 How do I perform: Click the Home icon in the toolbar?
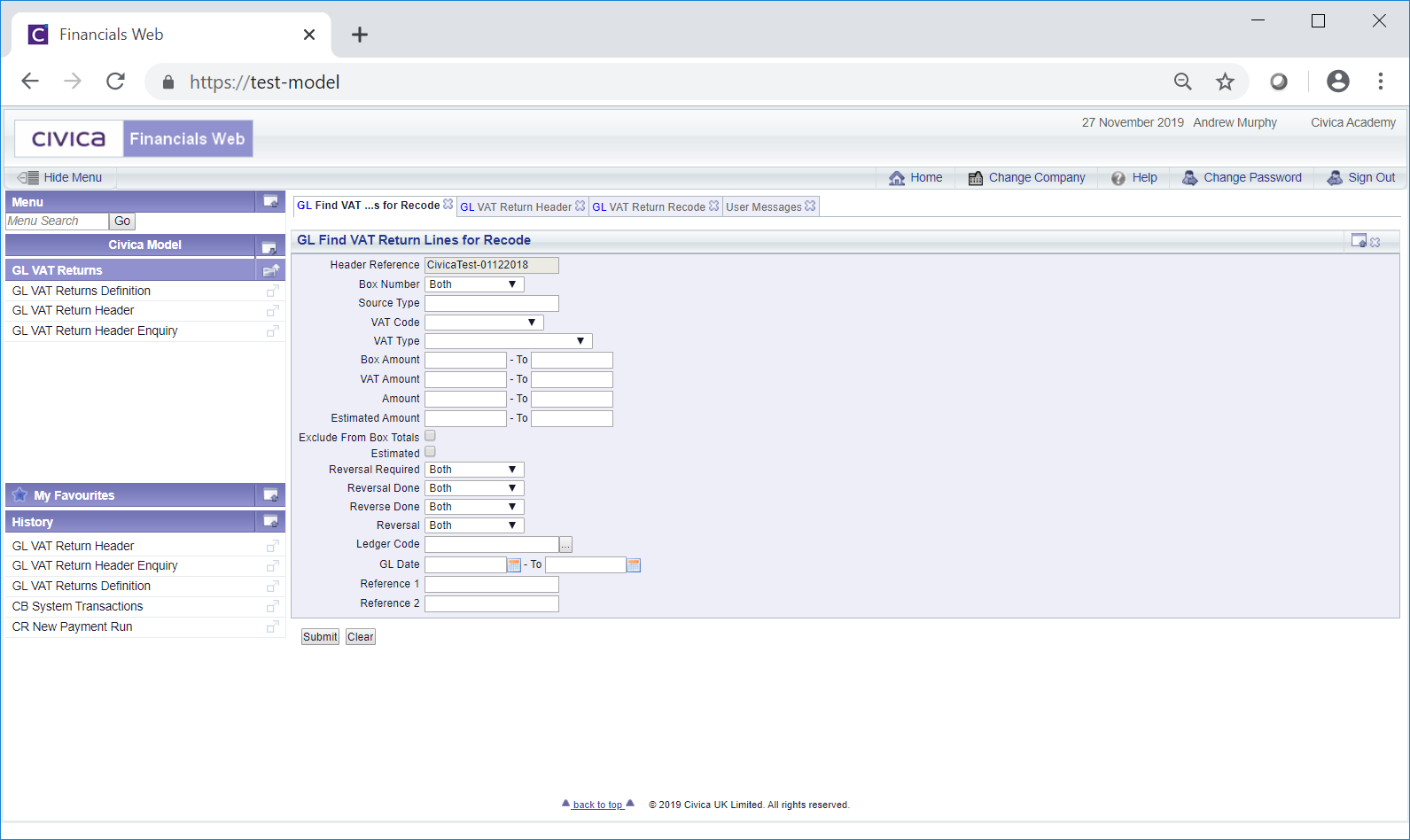[897, 178]
